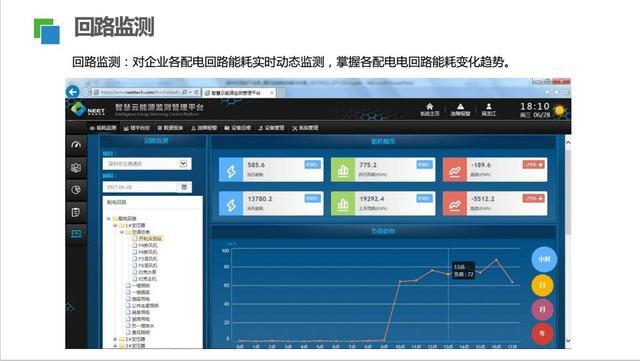Select the gauge dashboard sidebar icon
The width and height of the screenshot is (640, 361).
(76, 145)
